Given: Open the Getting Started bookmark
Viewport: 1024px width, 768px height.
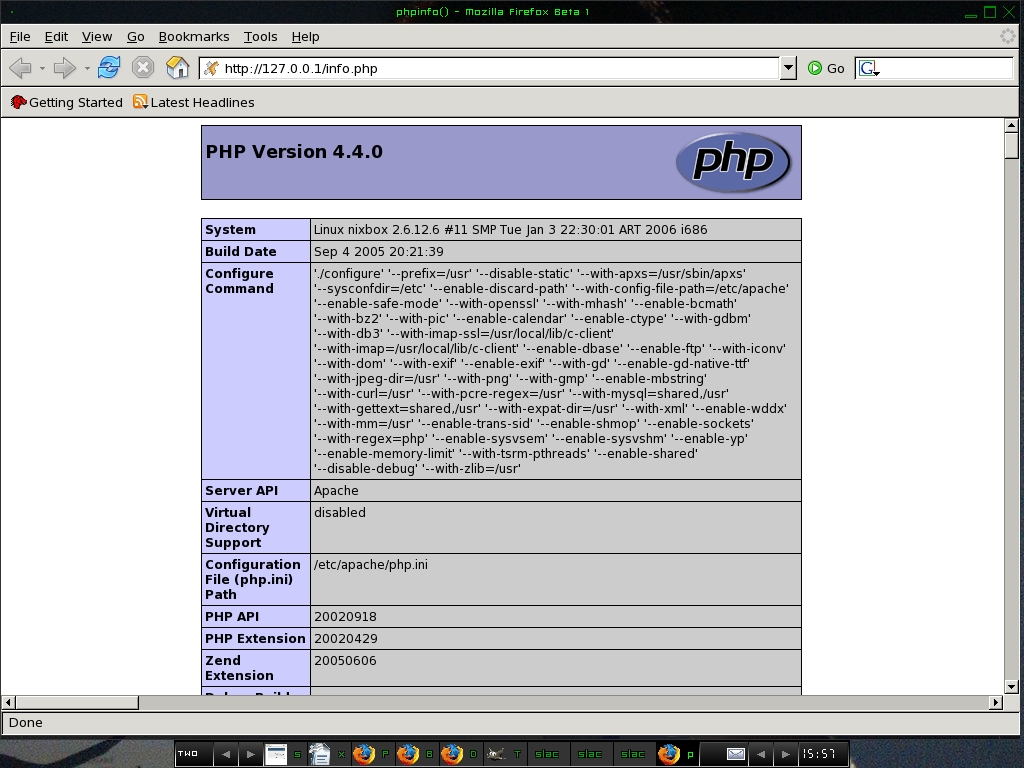Looking at the screenshot, I should 66,102.
